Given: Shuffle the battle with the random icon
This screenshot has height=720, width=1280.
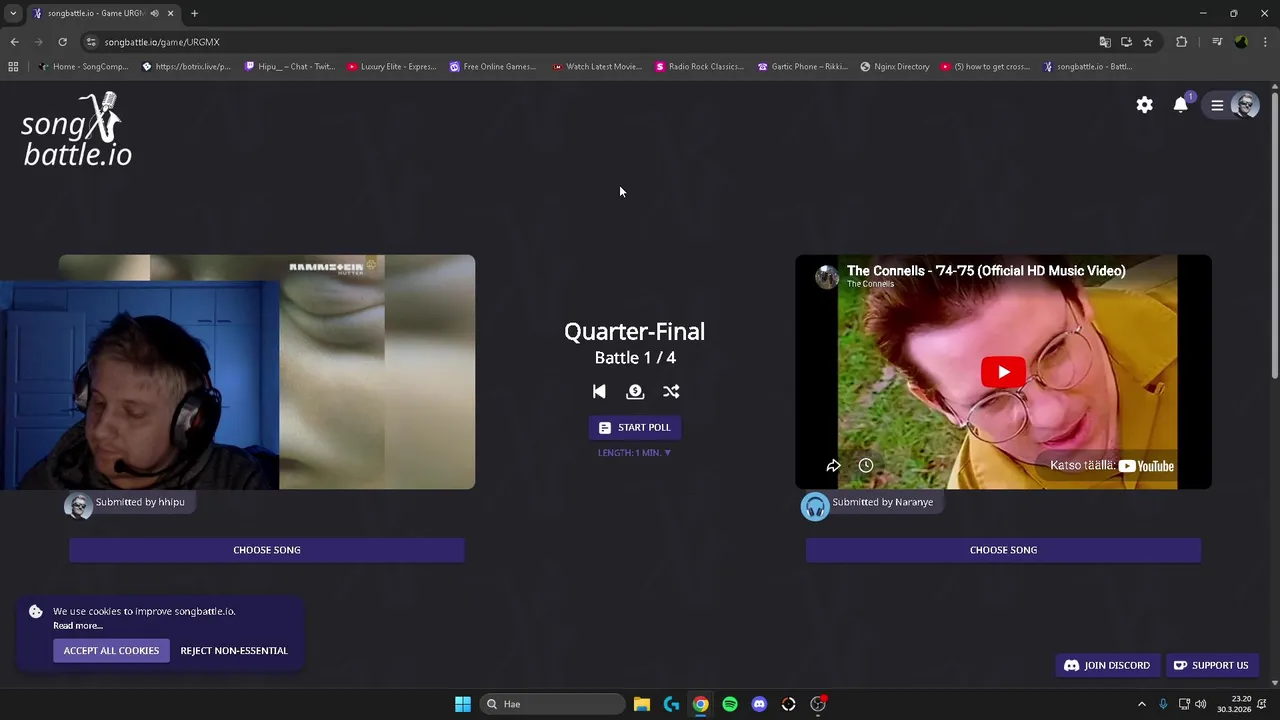Looking at the screenshot, I should tap(671, 392).
